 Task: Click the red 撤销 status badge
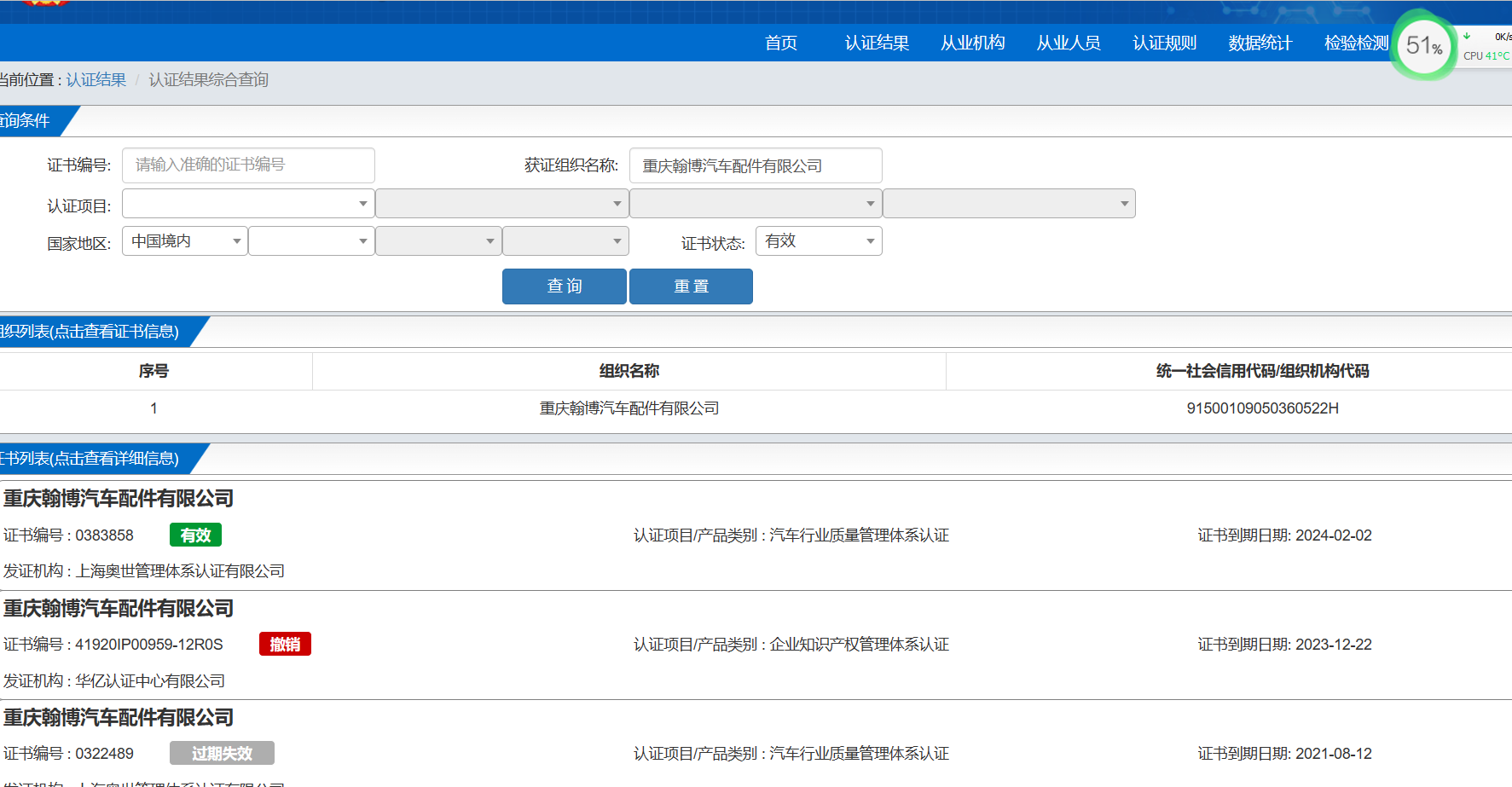click(285, 644)
